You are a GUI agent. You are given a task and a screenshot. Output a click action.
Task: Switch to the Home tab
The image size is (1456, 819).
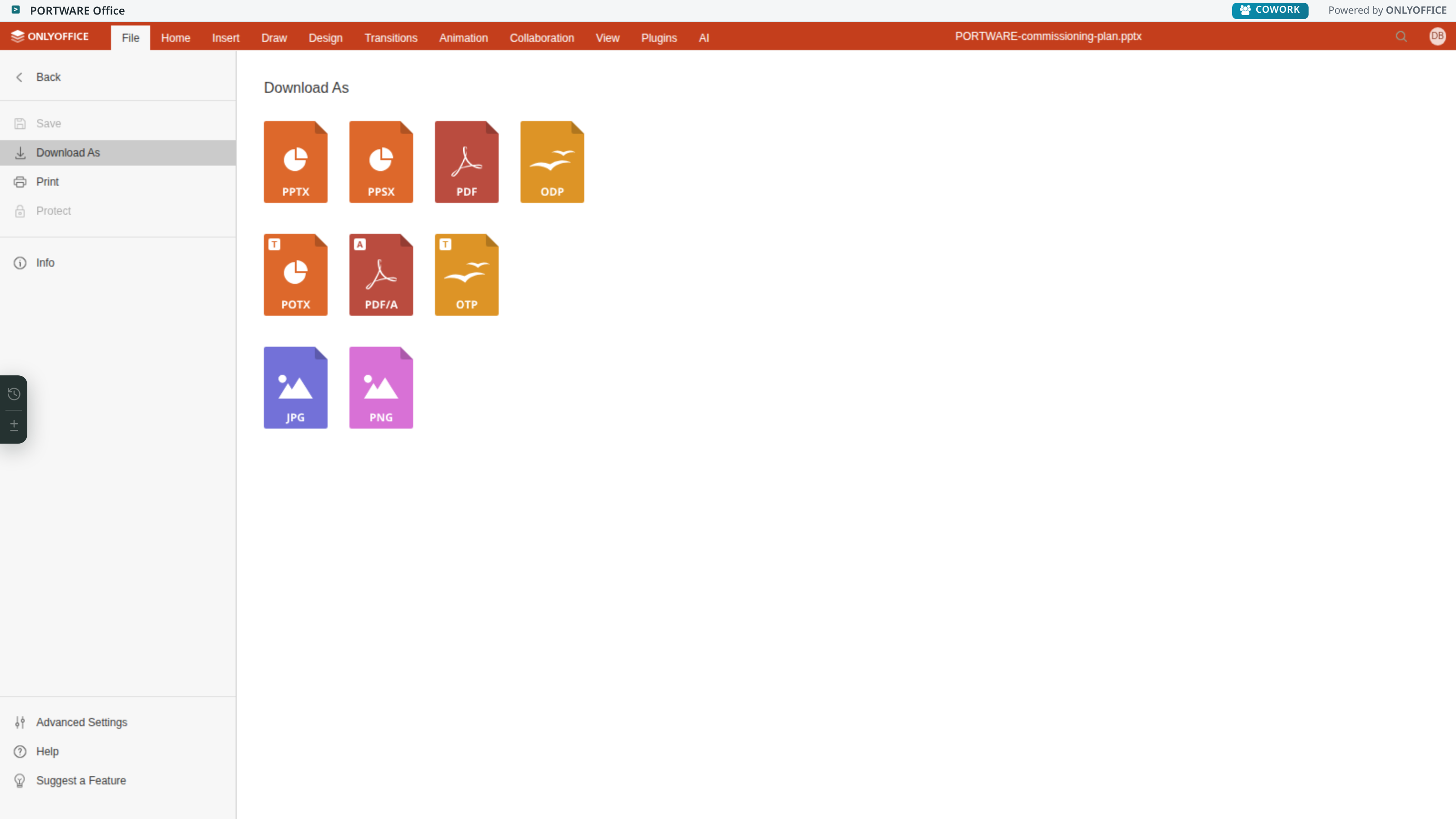pos(176,38)
